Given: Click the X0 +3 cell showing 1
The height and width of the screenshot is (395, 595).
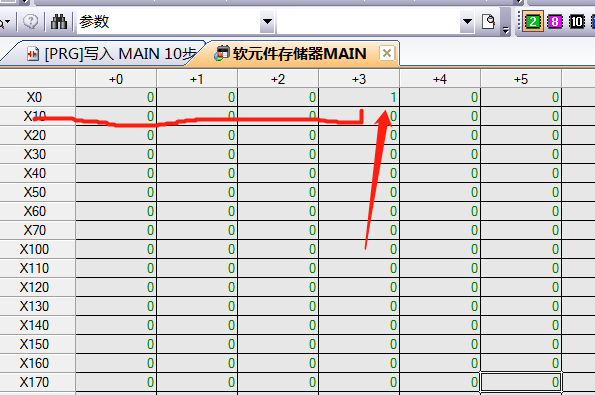Looking at the screenshot, I should click(359, 98).
